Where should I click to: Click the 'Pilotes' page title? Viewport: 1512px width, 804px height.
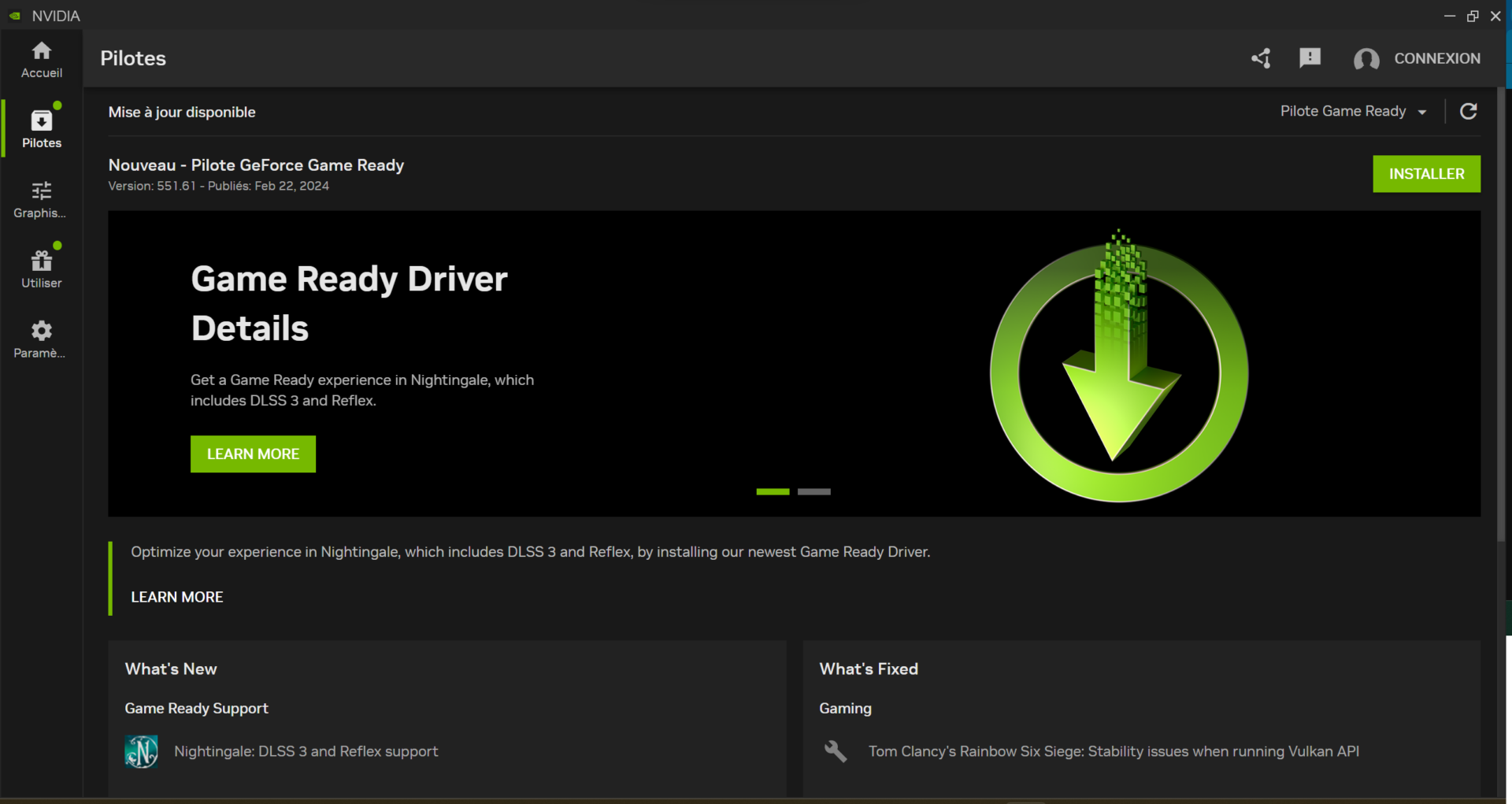coord(133,58)
